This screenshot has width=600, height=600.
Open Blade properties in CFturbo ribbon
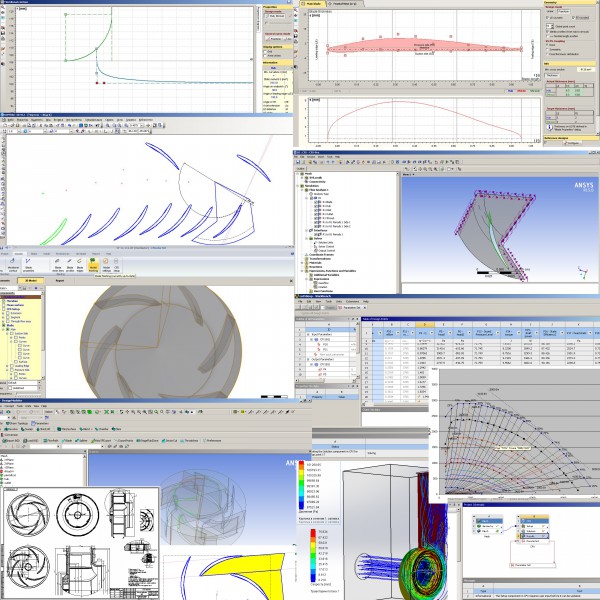[28, 265]
